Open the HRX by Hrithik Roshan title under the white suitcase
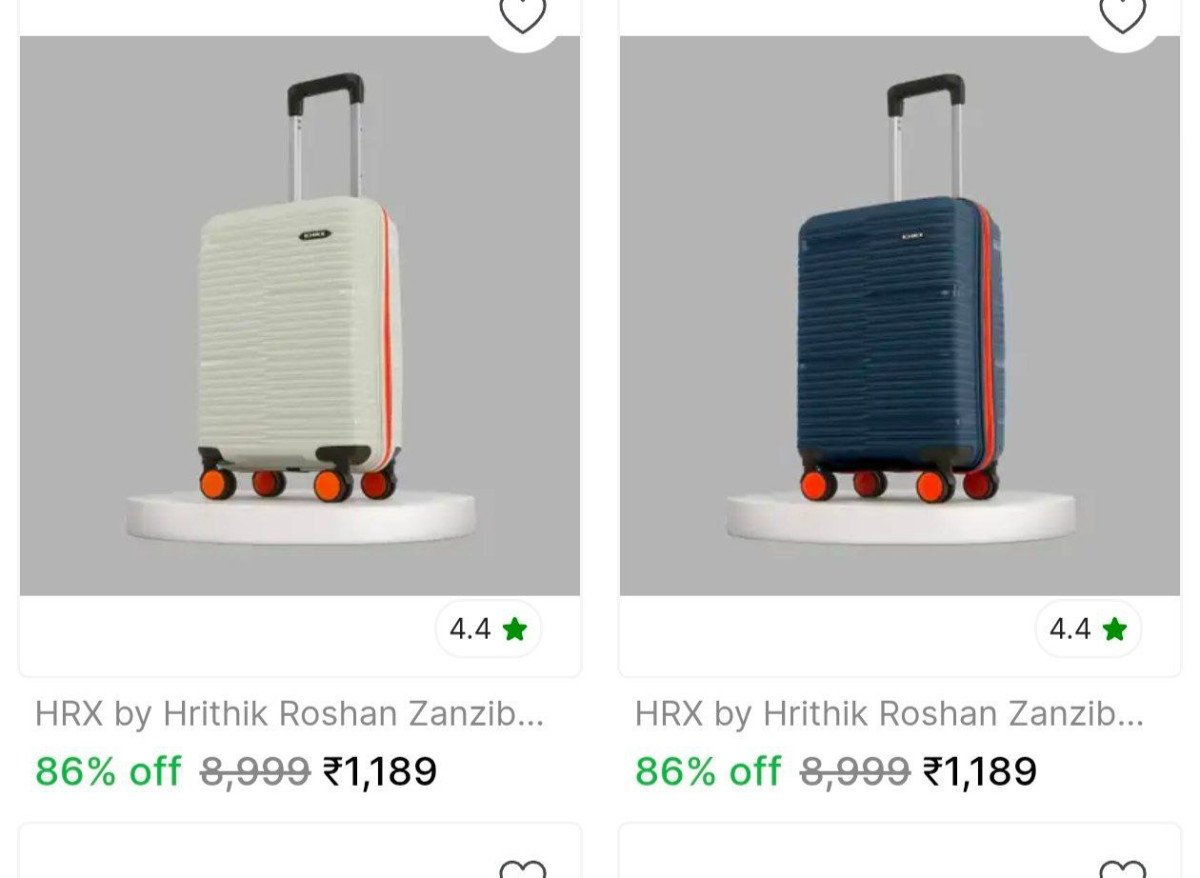Image resolution: width=1200 pixels, height=878 pixels. 290,714
